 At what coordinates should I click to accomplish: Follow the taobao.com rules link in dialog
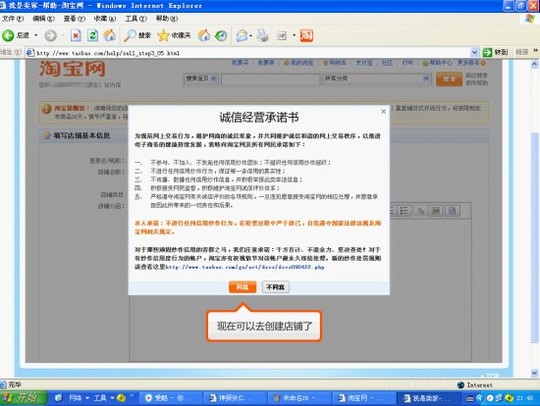coord(245,267)
